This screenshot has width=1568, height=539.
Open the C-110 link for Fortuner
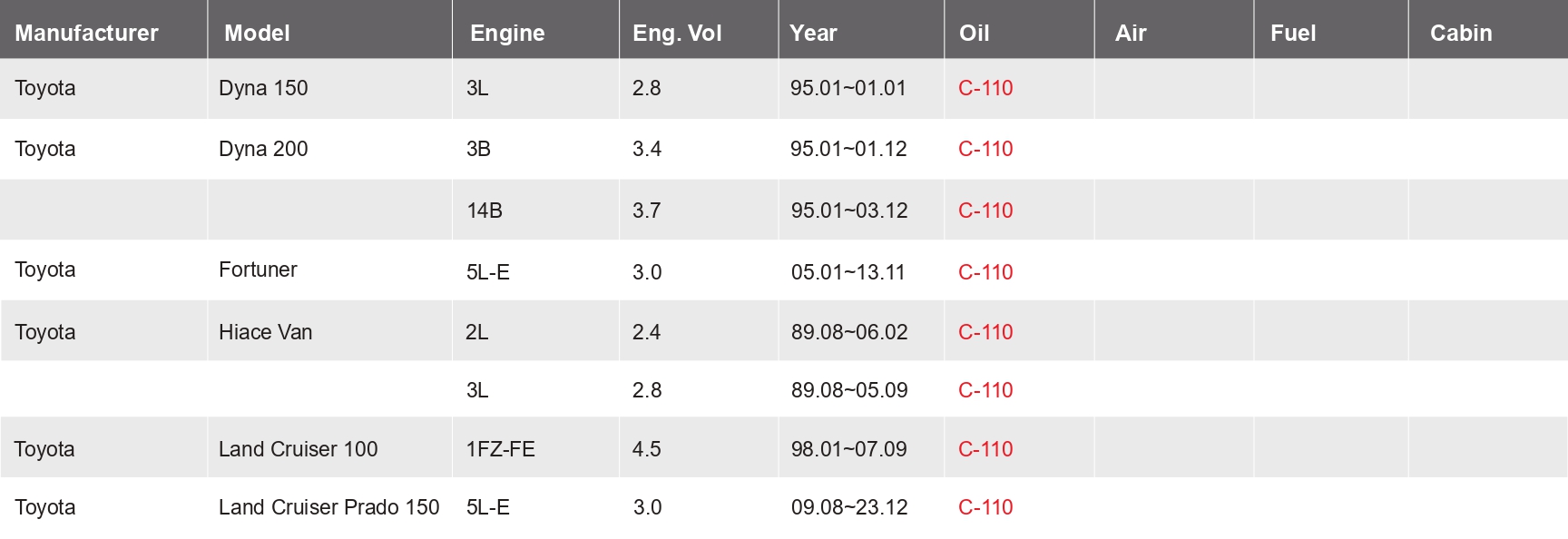tap(985, 272)
